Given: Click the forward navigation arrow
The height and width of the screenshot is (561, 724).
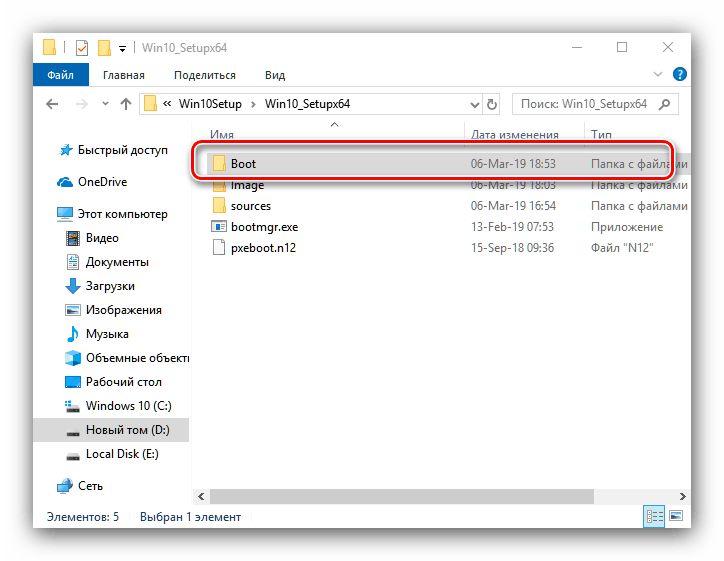Looking at the screenshot, I should 82,104.
